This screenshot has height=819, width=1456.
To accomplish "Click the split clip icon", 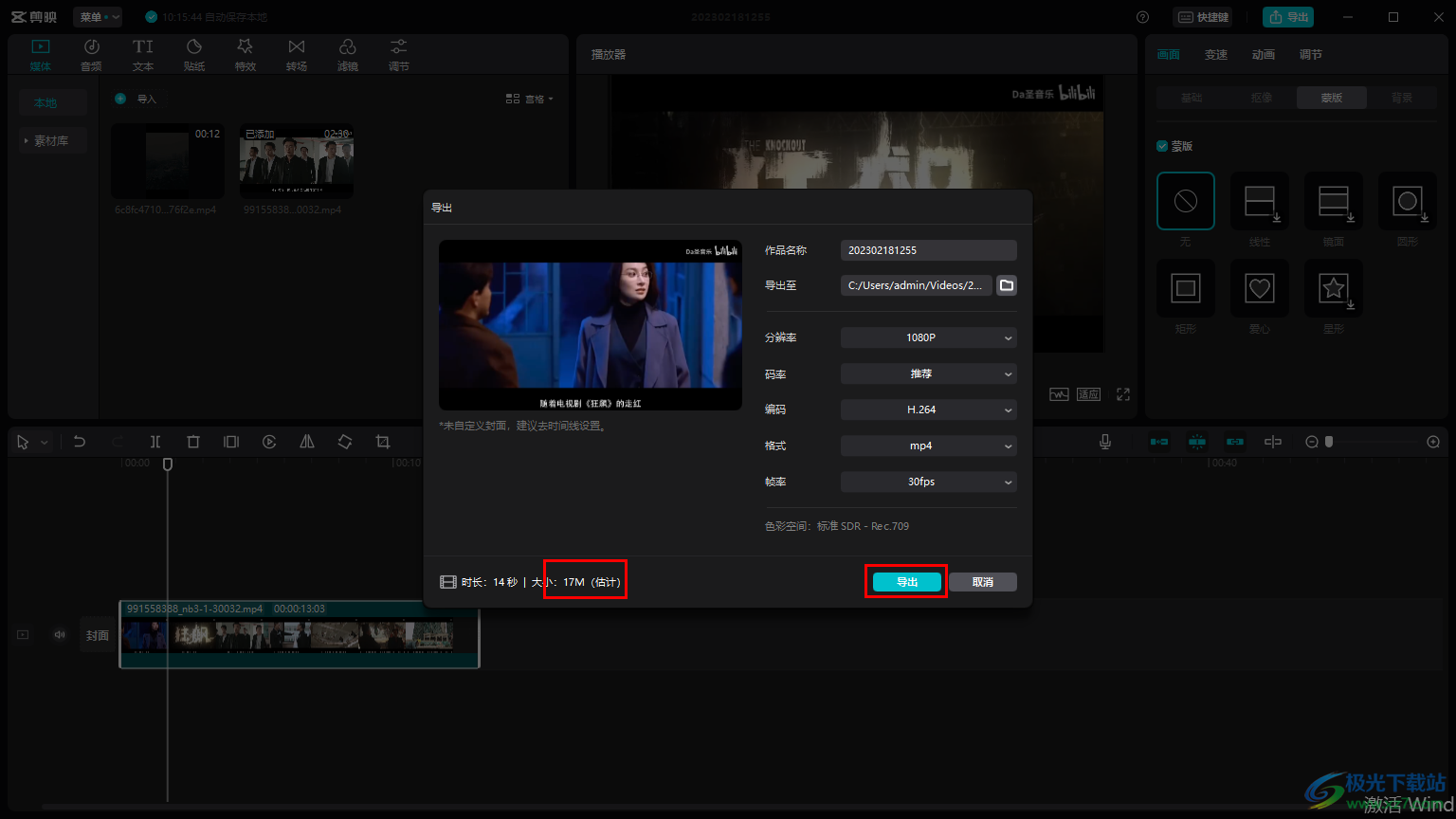I will (155, 442).
